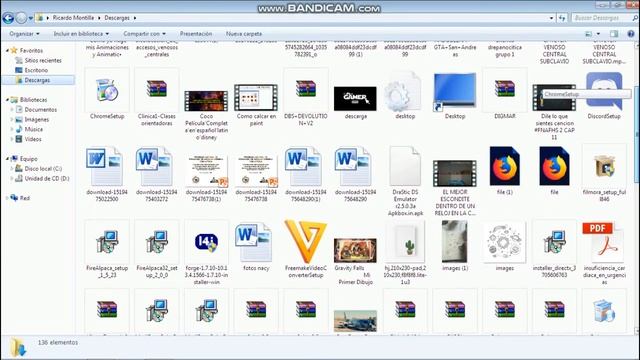640x360 pixels.
Task: Select the download-1519475403272 Word document
Action: tap(154, 167)
